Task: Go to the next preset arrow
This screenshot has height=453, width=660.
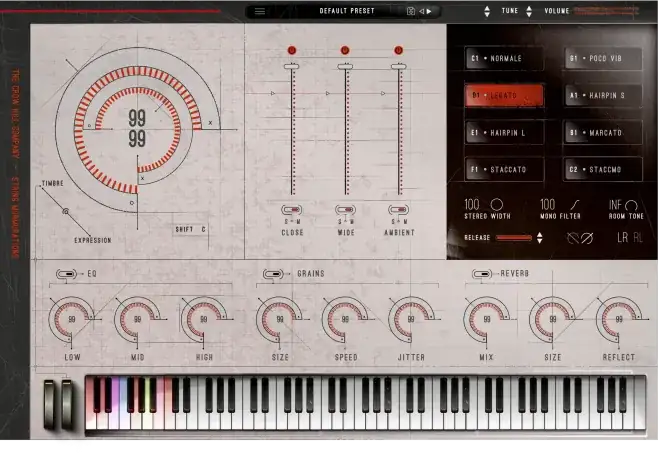Action: pos(432,11)
